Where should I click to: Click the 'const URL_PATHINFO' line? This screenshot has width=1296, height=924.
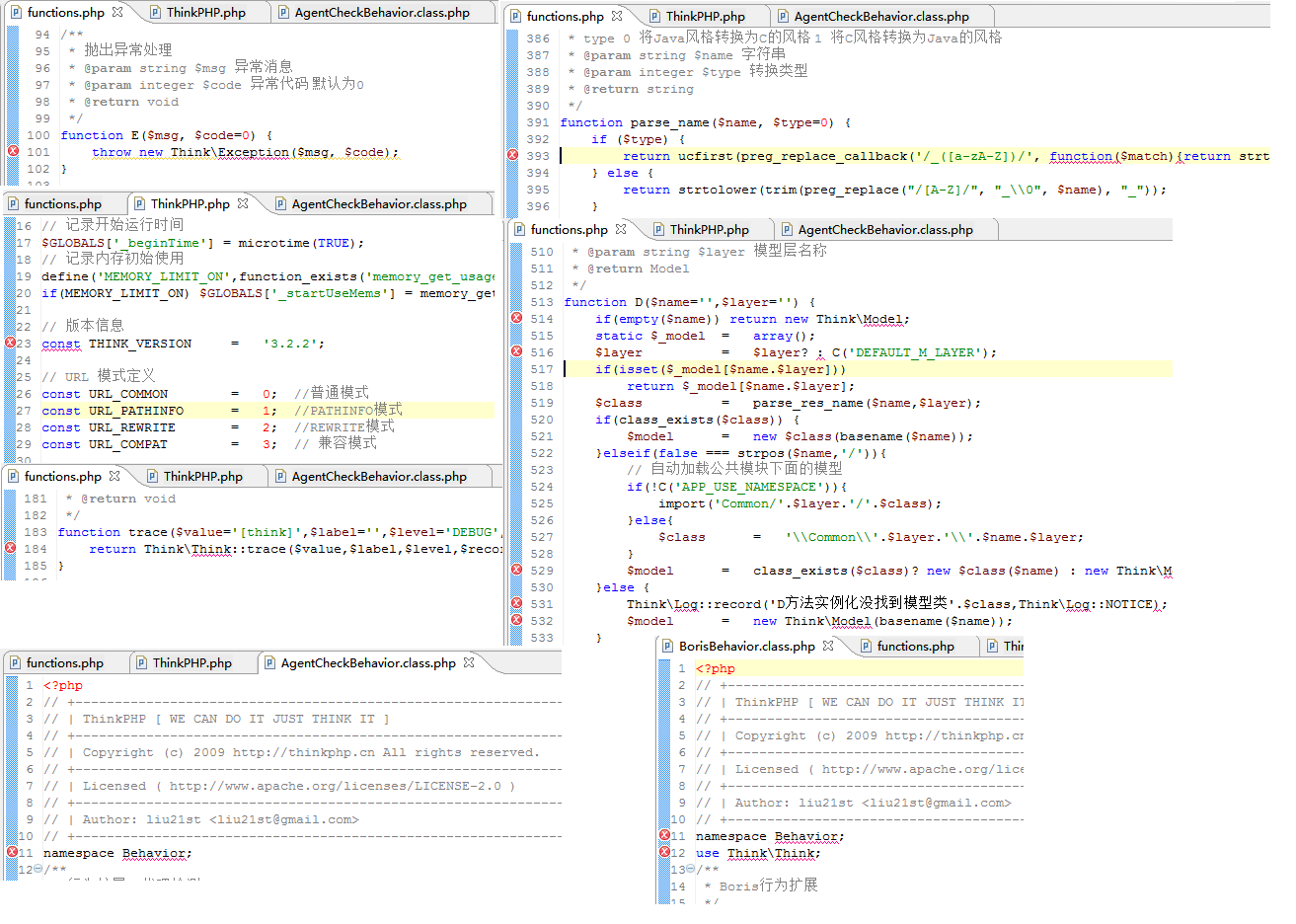tap(222, 411)
